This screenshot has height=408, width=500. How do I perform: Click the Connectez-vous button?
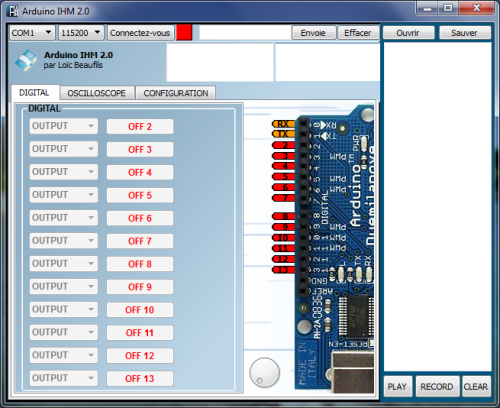[x=140, y=33]
